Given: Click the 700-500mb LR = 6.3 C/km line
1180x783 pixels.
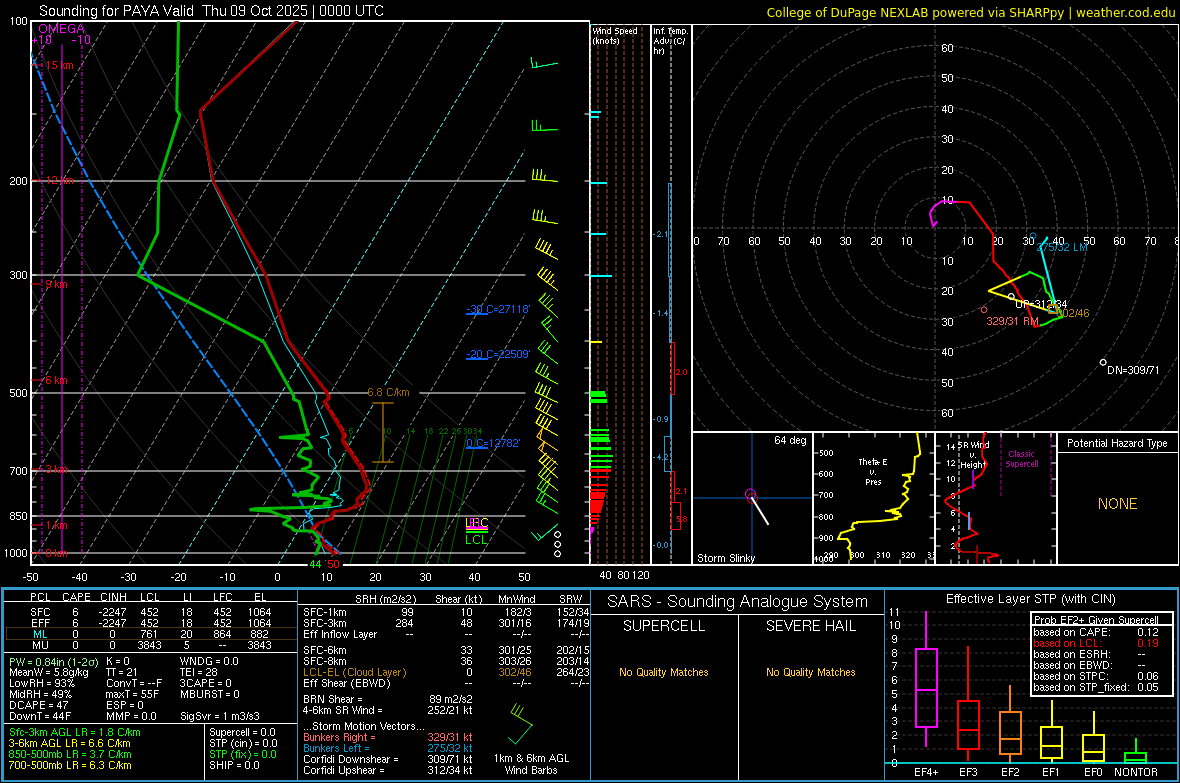Looking at the screenshot, I should tap(70, 765).
